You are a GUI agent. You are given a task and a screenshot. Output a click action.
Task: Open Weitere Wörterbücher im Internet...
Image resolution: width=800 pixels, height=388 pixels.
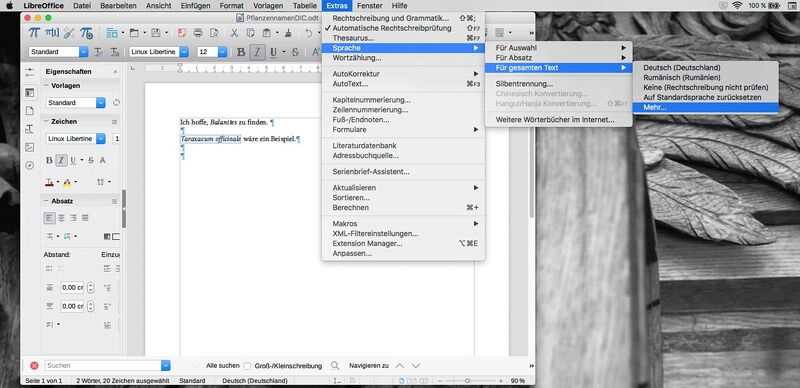point(558,120)
